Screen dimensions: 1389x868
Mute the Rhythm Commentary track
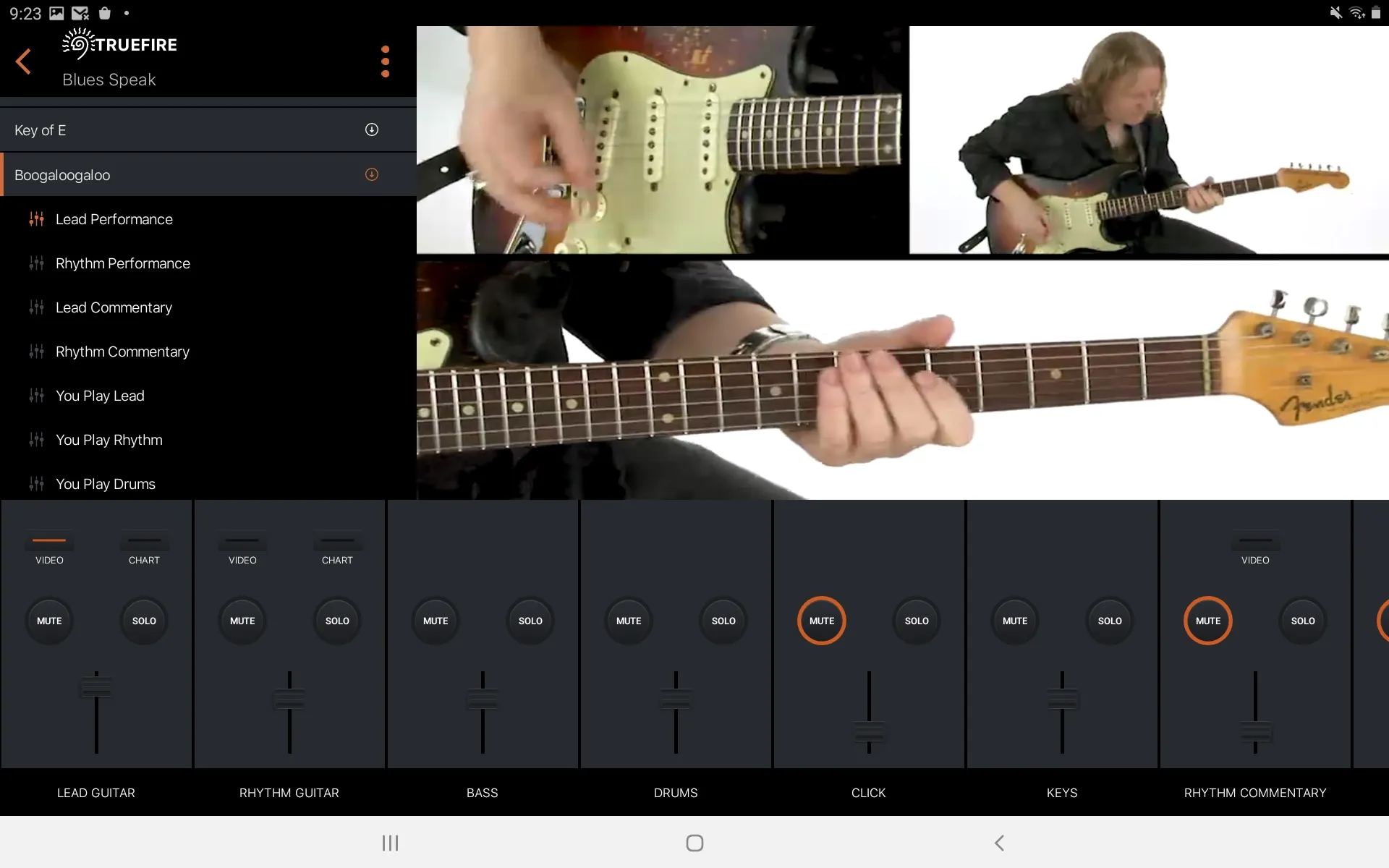(1207, 620)
